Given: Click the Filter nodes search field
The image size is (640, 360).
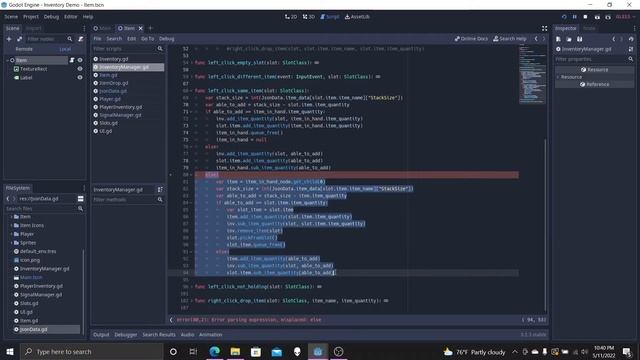Looking at the screenshot, I should point(46,39).
